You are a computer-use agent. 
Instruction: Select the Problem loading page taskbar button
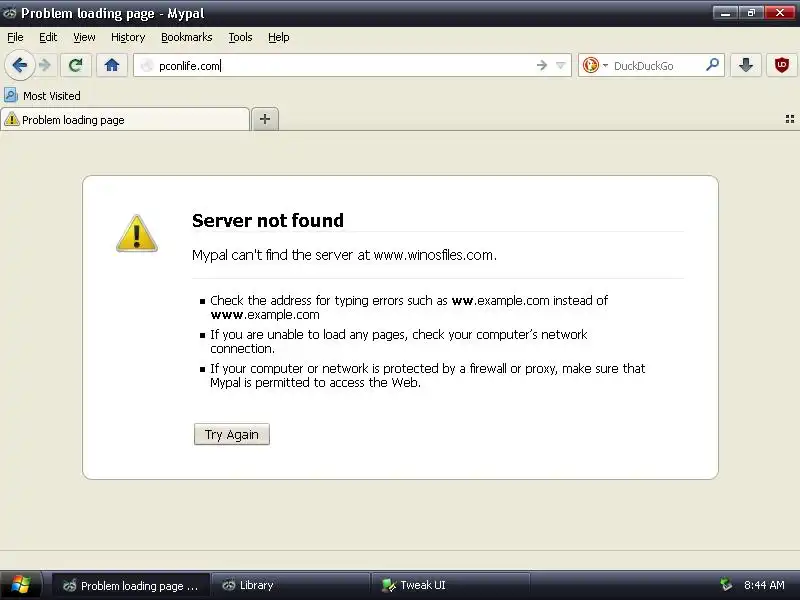131,585
